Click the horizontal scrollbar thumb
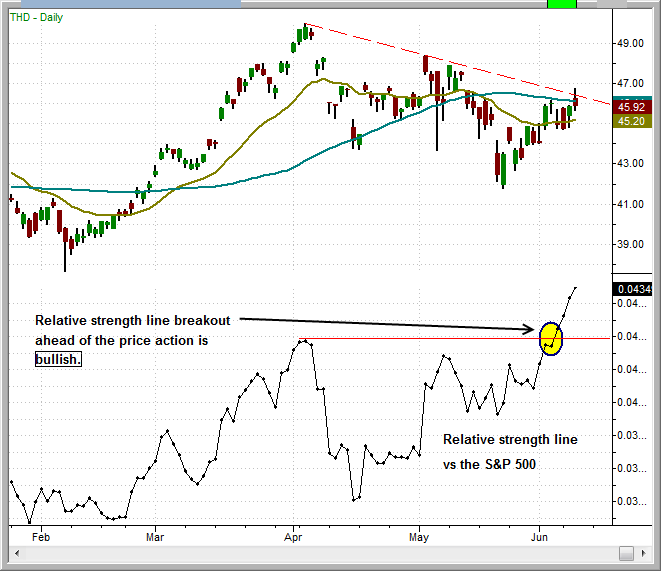661x571 pixels. click(x=626, y=553)
